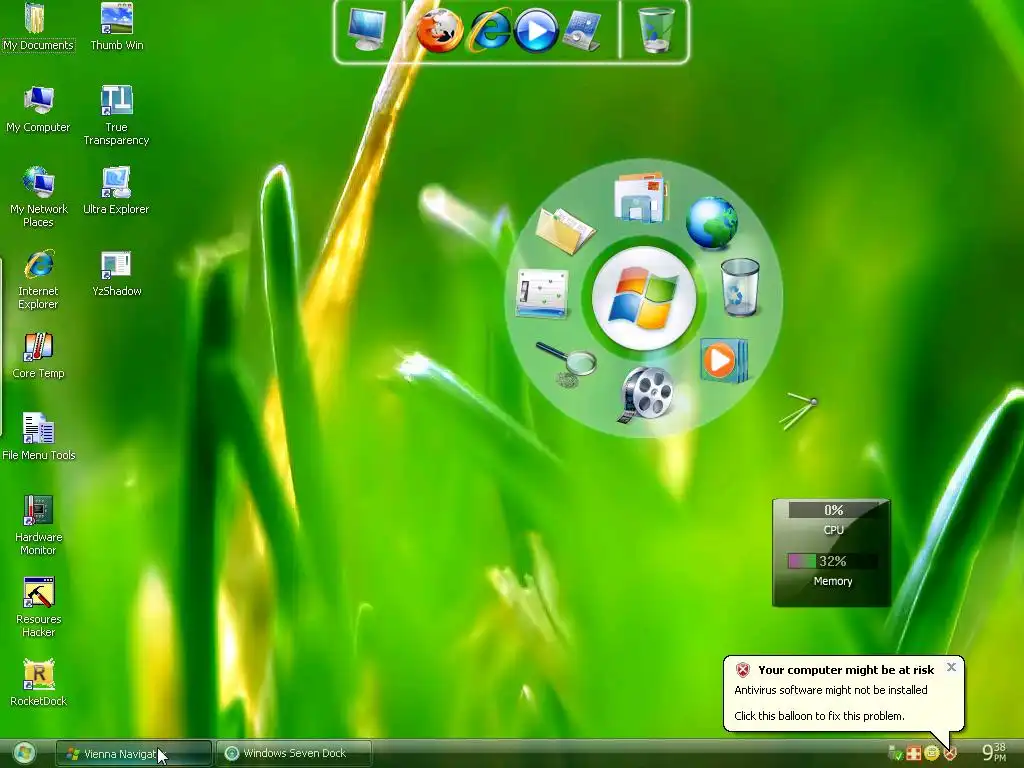Click the yellow round tray icon
Image resolution: width=1024 pixels, height=768 pixels.
[x=932, y=754]
